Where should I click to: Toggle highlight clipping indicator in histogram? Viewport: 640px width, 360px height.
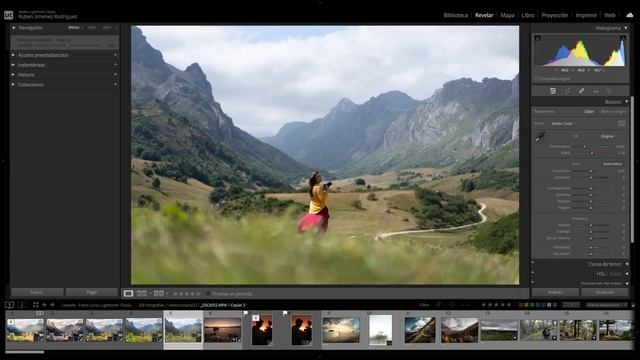pos(622,38)
